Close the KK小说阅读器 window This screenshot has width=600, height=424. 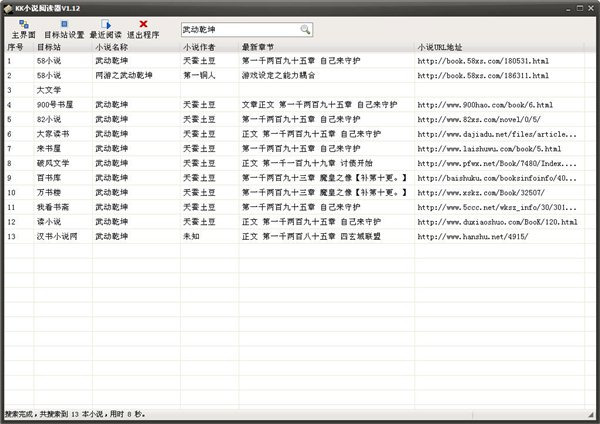[x=591, y=8]
